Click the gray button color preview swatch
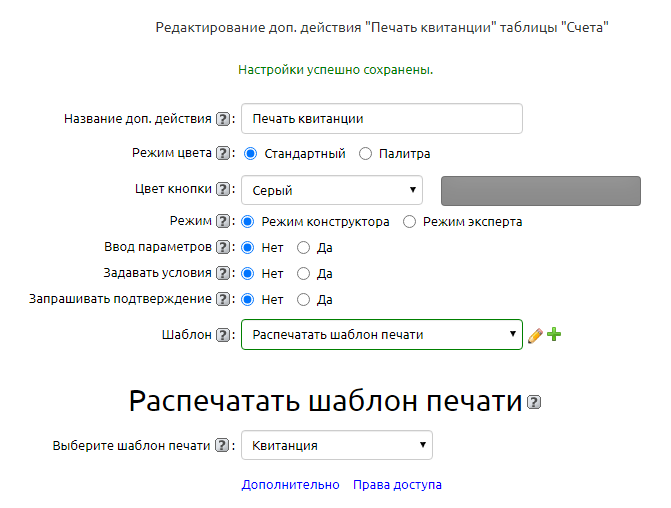The image size is (671, 508). point(540,190)
